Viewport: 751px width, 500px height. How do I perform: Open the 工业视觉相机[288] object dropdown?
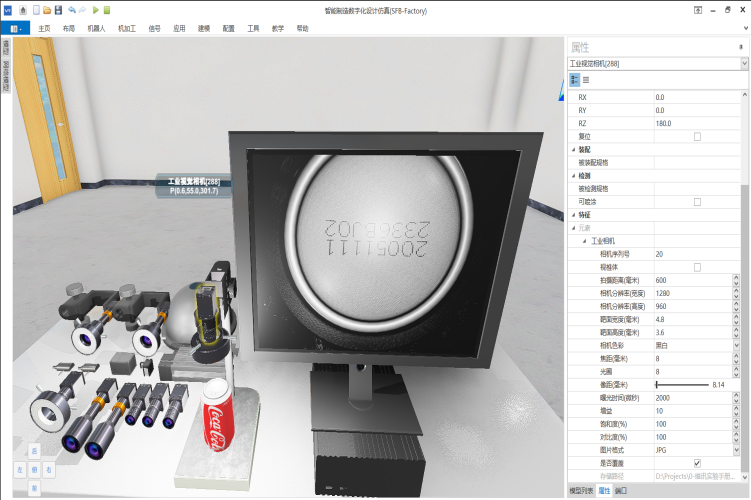point(744,63)
